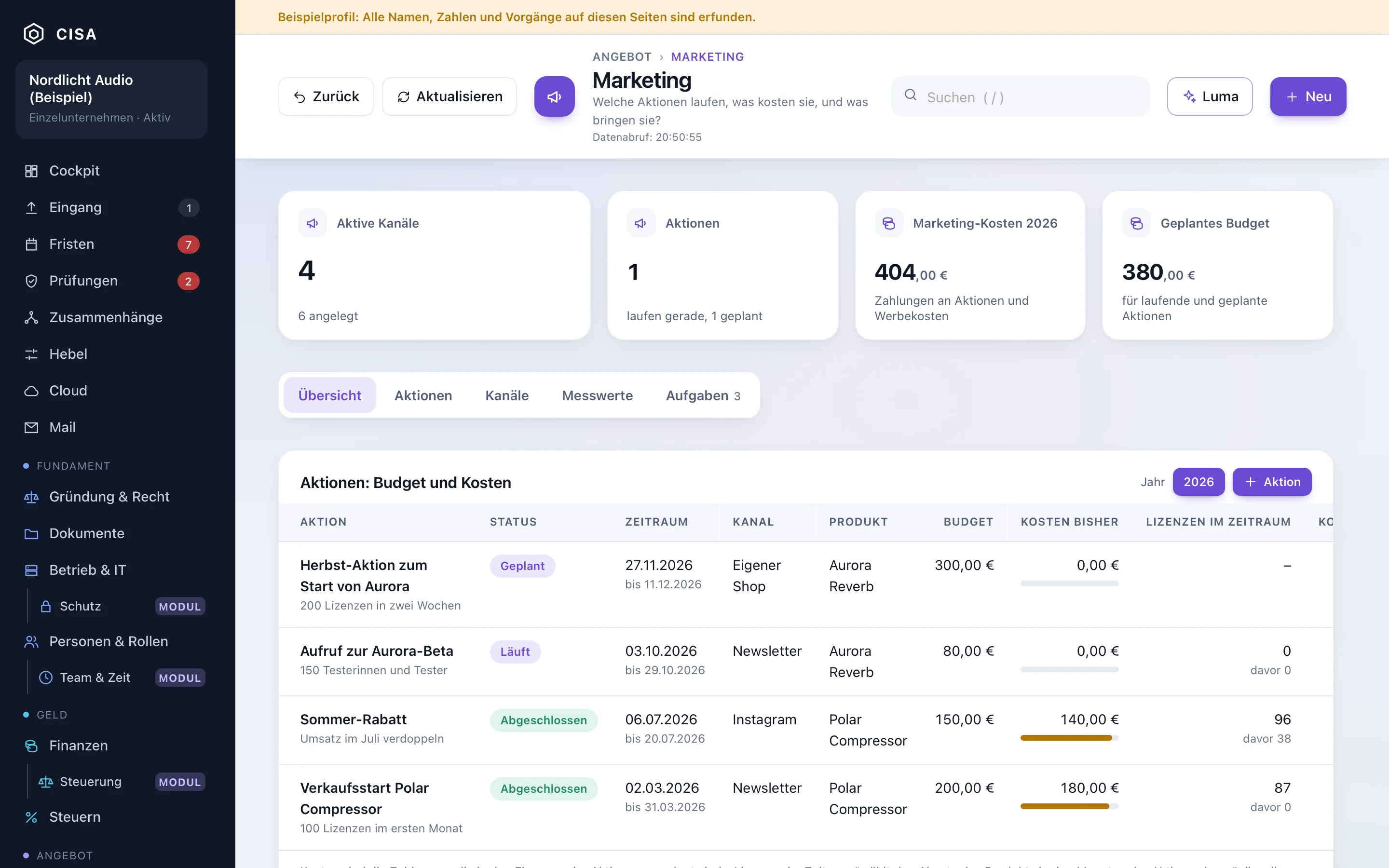The image size is (1389, 868).
Task: Go to Fristen in sidebar
Action: click(111, 244)
